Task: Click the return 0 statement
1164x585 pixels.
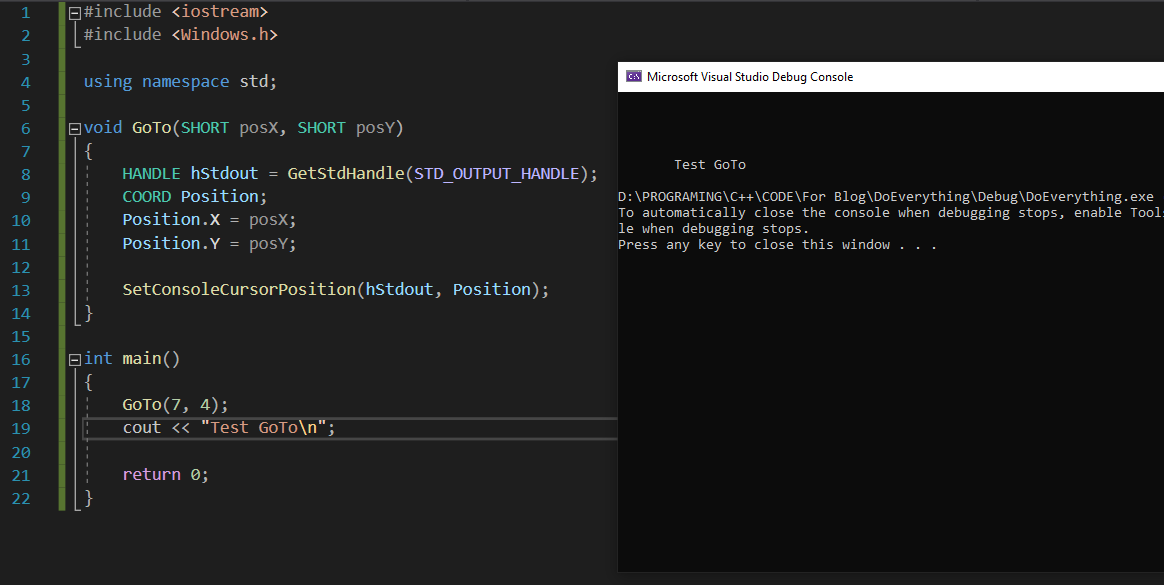Action: pyautogui.click(x=165, y=475)
